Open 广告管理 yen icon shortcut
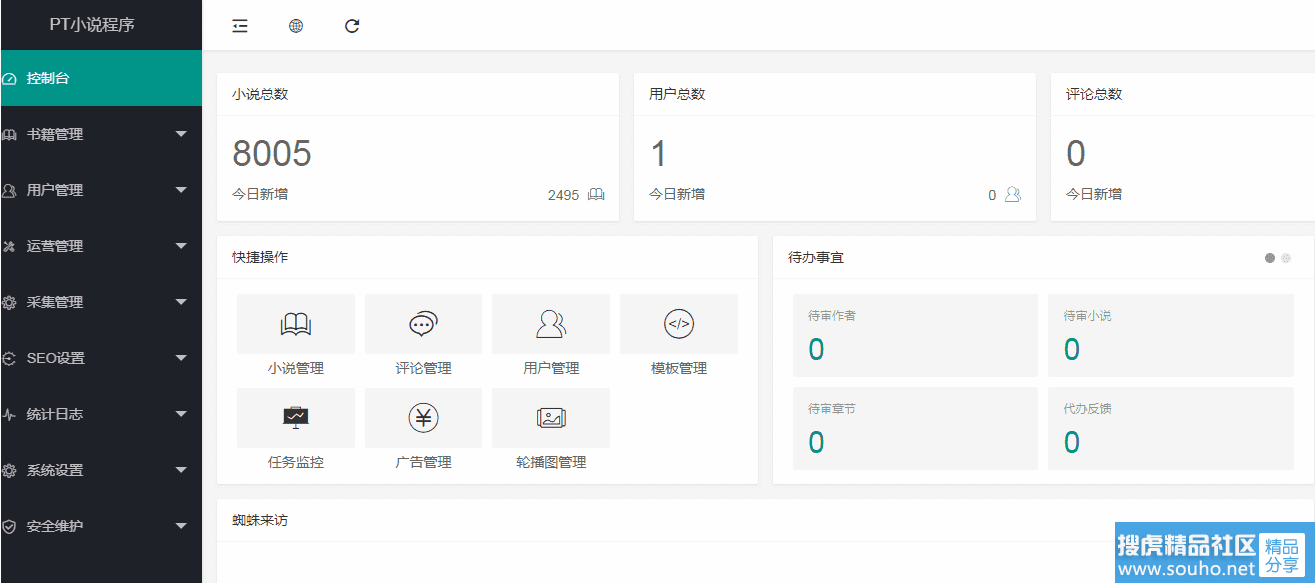Image resolution: width=1315 pixels, height=583 pixels. [x=423, y=418]
